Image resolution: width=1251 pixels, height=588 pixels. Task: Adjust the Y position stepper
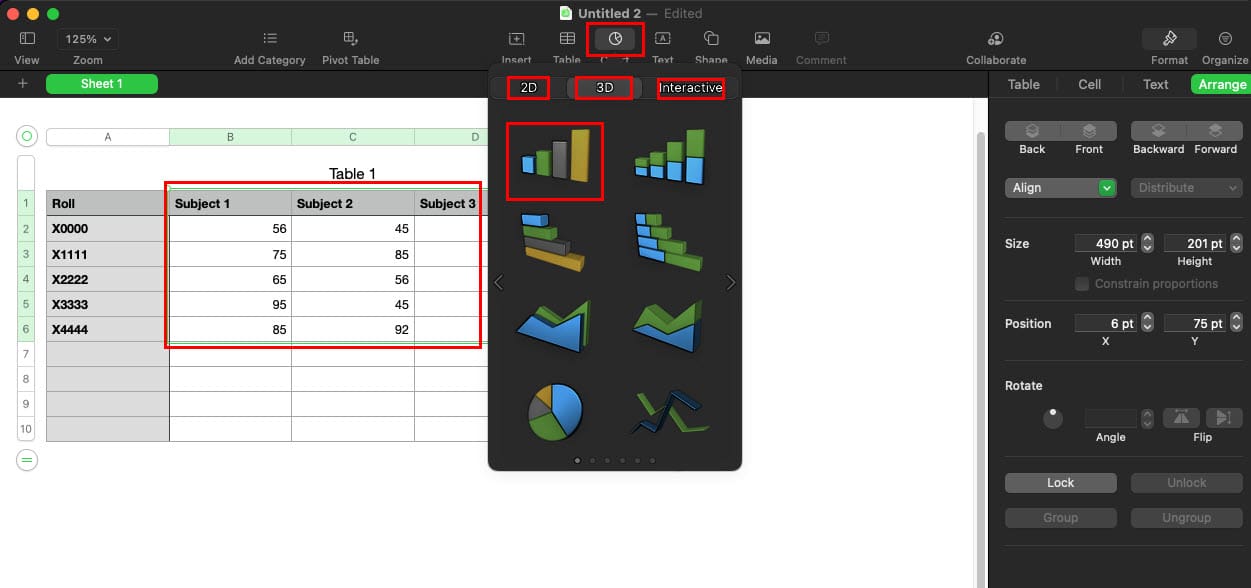point(1236,323)
